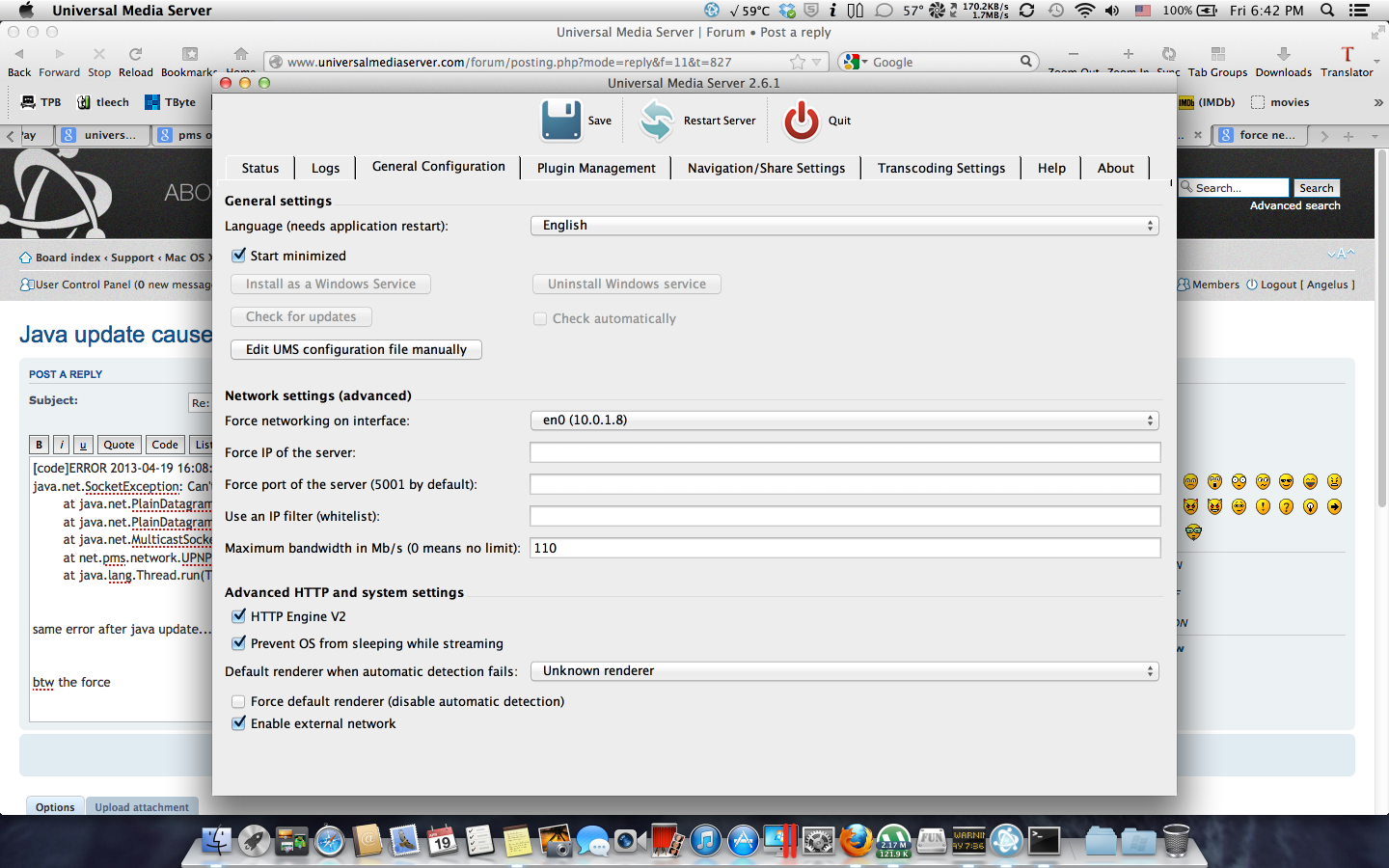
Task: Click the volume speaker menu bar icon
Action: coord(1112,11)
